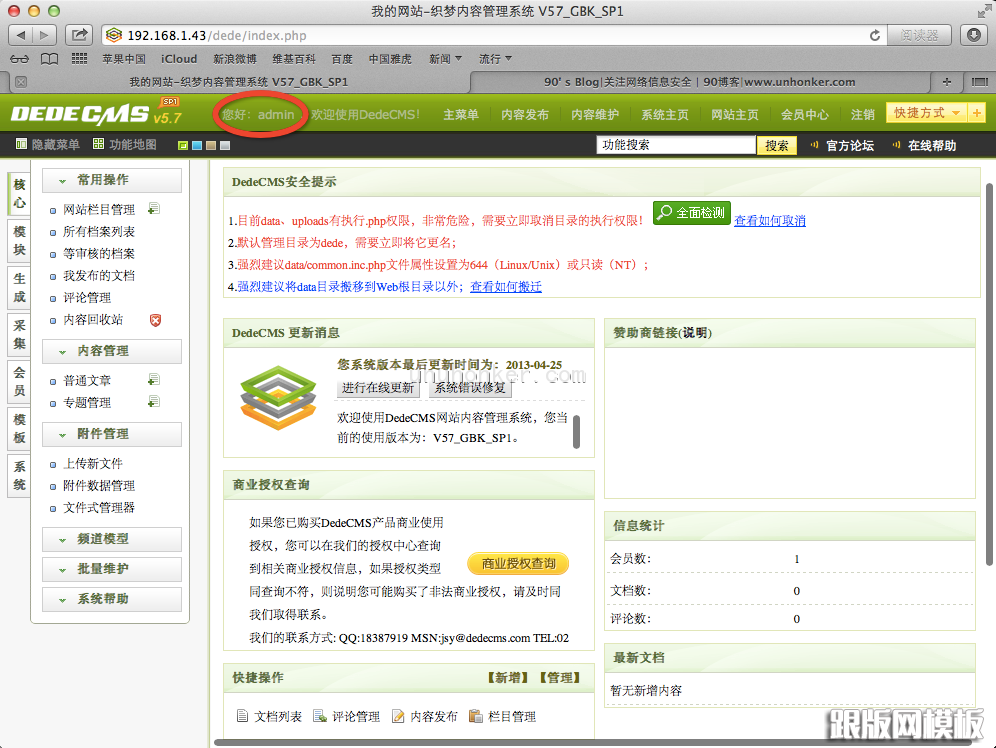Open the 流行 bookmarks folder dropdown

coord(495,59)
